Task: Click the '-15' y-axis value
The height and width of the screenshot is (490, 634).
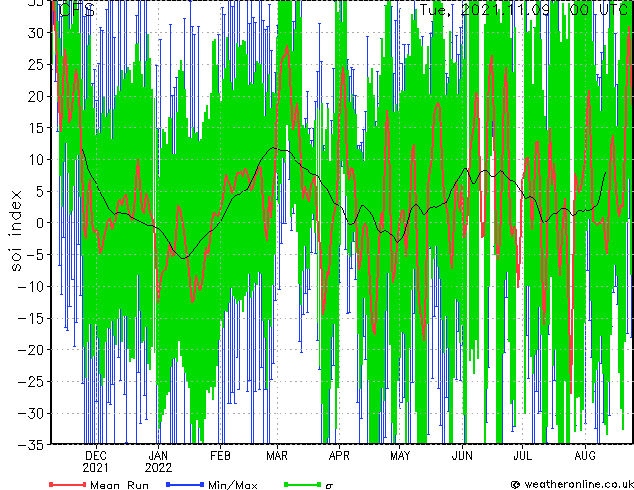Action: [31, 318]
